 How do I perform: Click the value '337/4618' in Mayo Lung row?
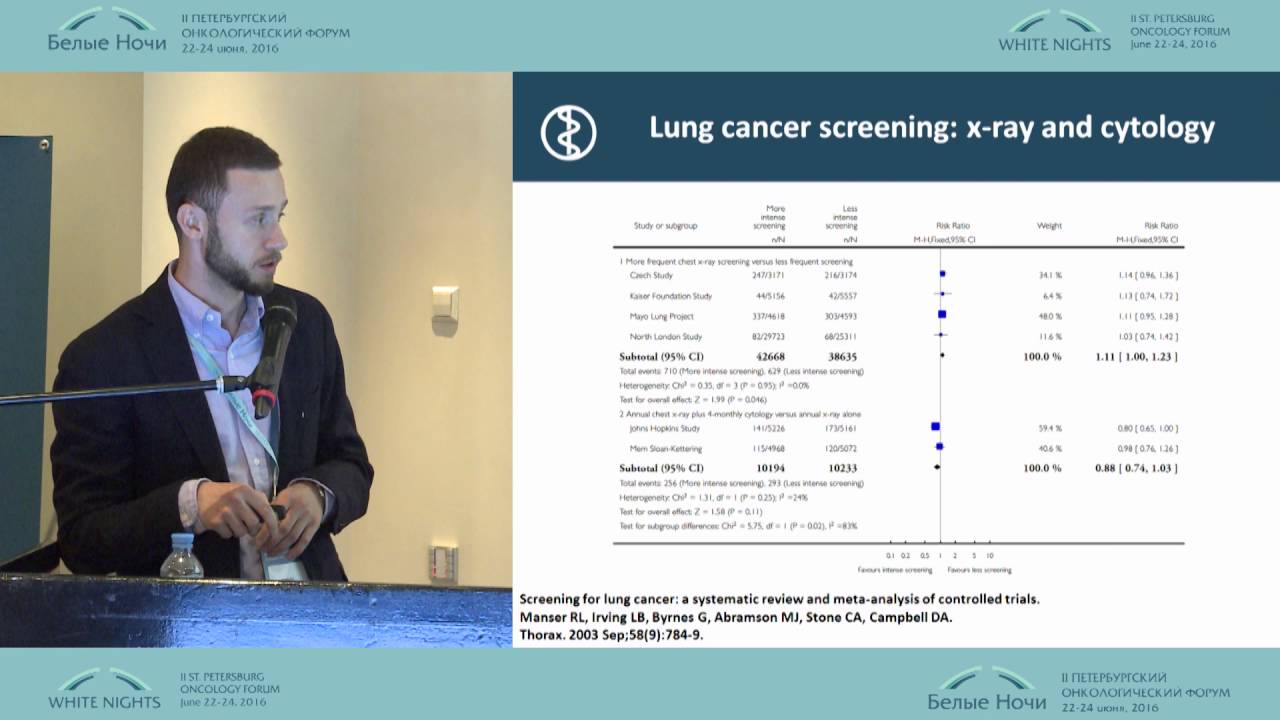point(769,316)
